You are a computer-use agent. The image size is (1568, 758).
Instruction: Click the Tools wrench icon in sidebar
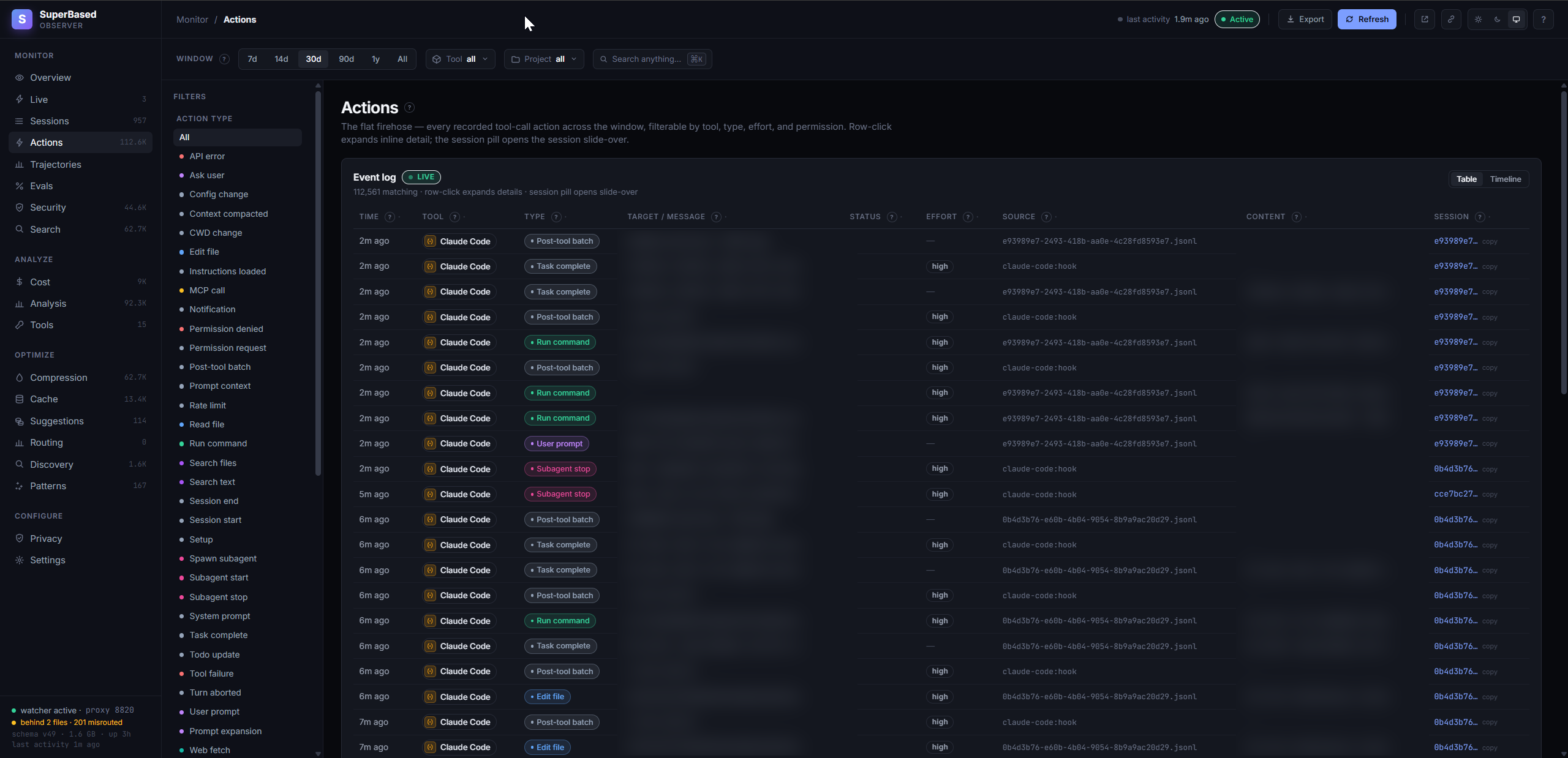(x=20, y=325)
